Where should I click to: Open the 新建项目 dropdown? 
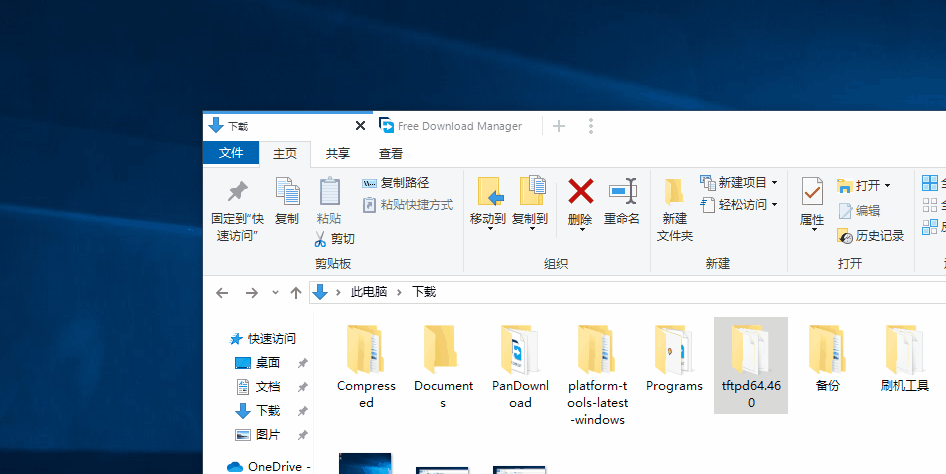739,183
